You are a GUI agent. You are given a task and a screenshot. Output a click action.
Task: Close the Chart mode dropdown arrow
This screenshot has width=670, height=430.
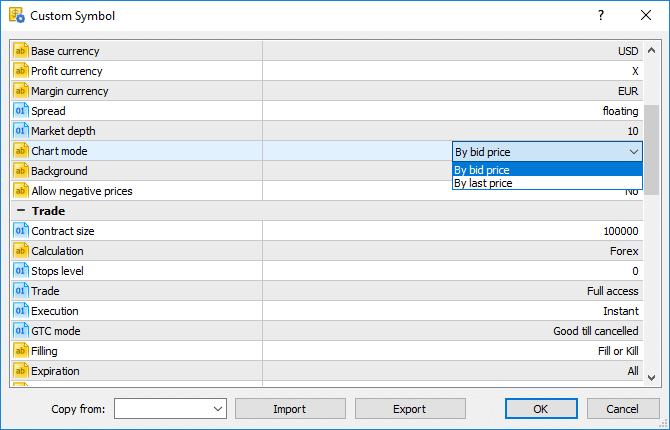(633, 152)
